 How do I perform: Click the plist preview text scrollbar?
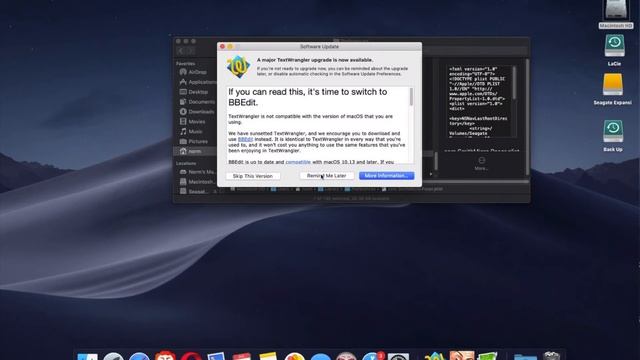[514, 82]
